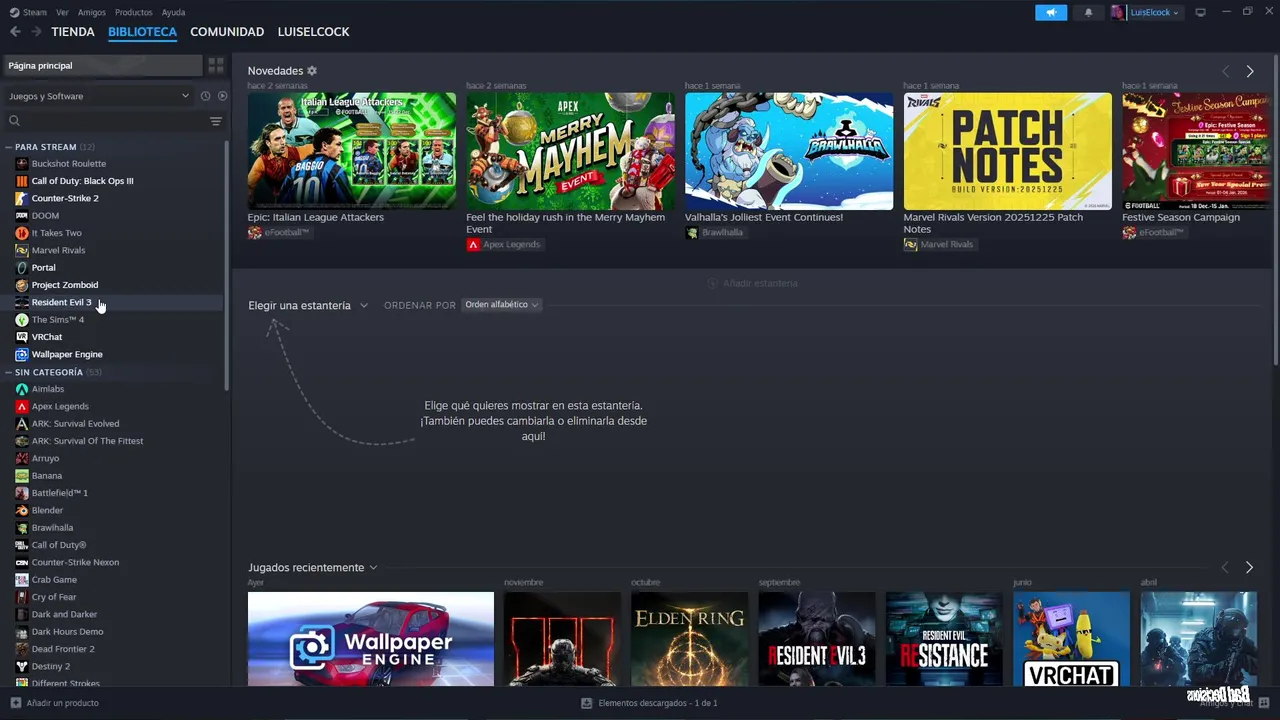Image resolution: width=1280 pixels, height=720 pixels.
Task: Open the Patch Notes news thumbnail
Action: pos(1007,151)
